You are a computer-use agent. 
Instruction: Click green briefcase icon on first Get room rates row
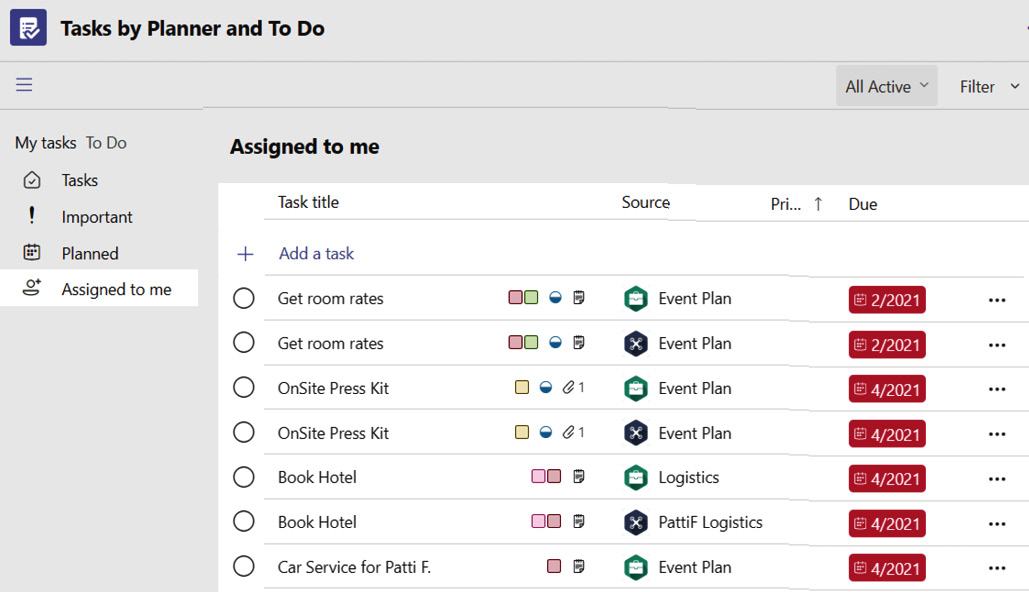pyautogui.click(x=636, y=299)
